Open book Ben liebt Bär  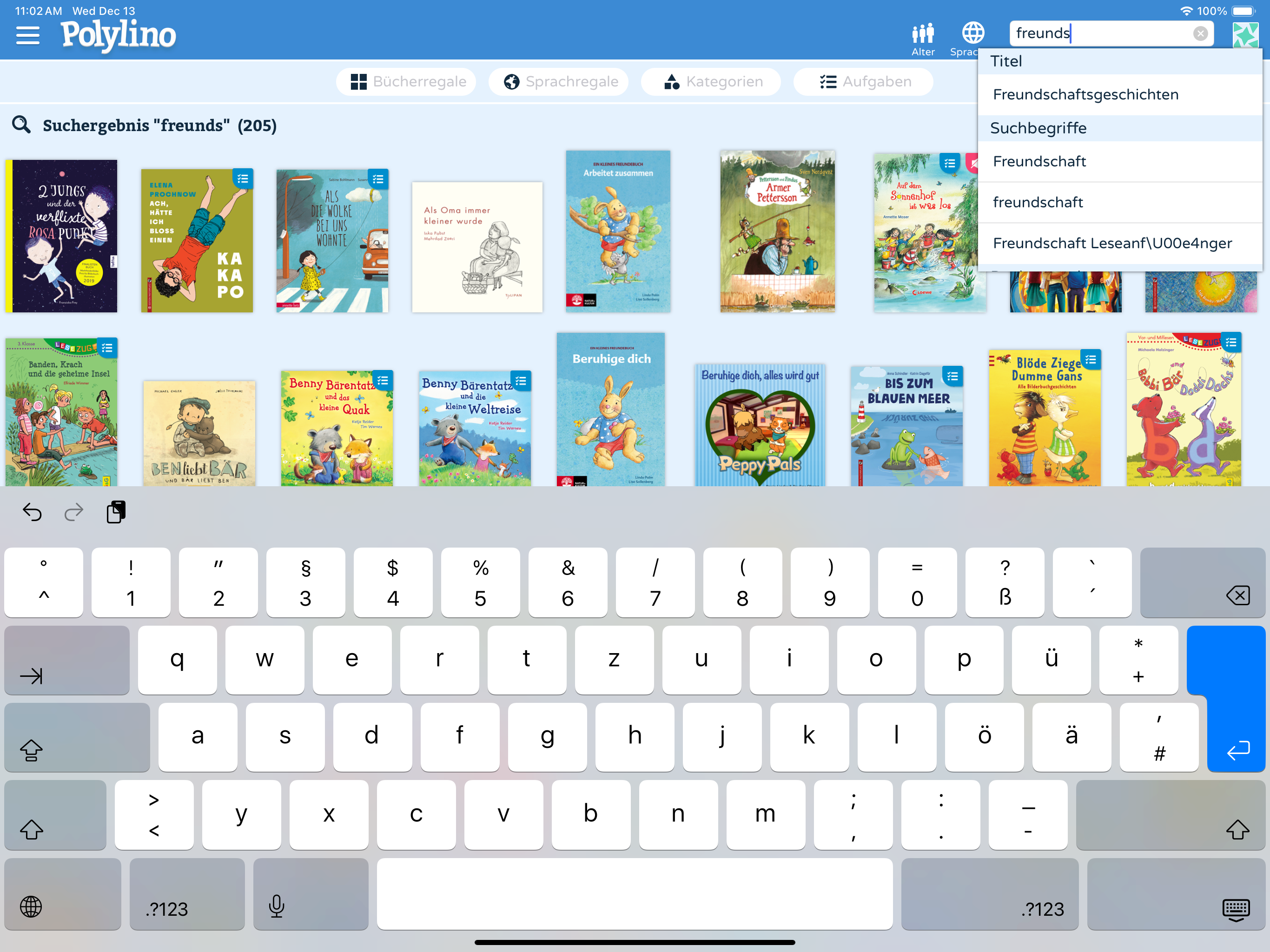tap(199, 434)
